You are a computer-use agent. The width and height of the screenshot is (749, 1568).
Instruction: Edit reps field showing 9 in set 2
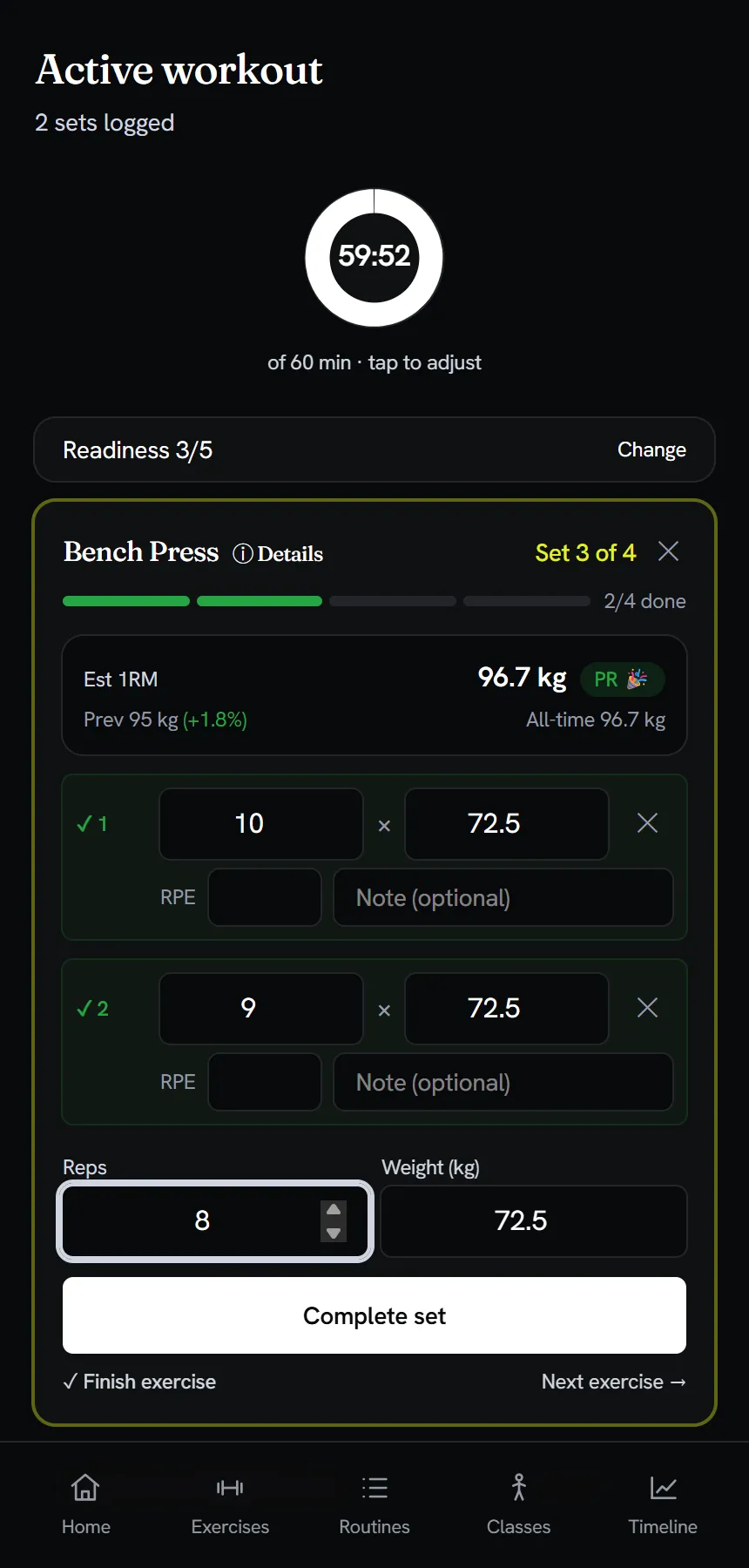pyautogui.click(x=261, y=1009)
